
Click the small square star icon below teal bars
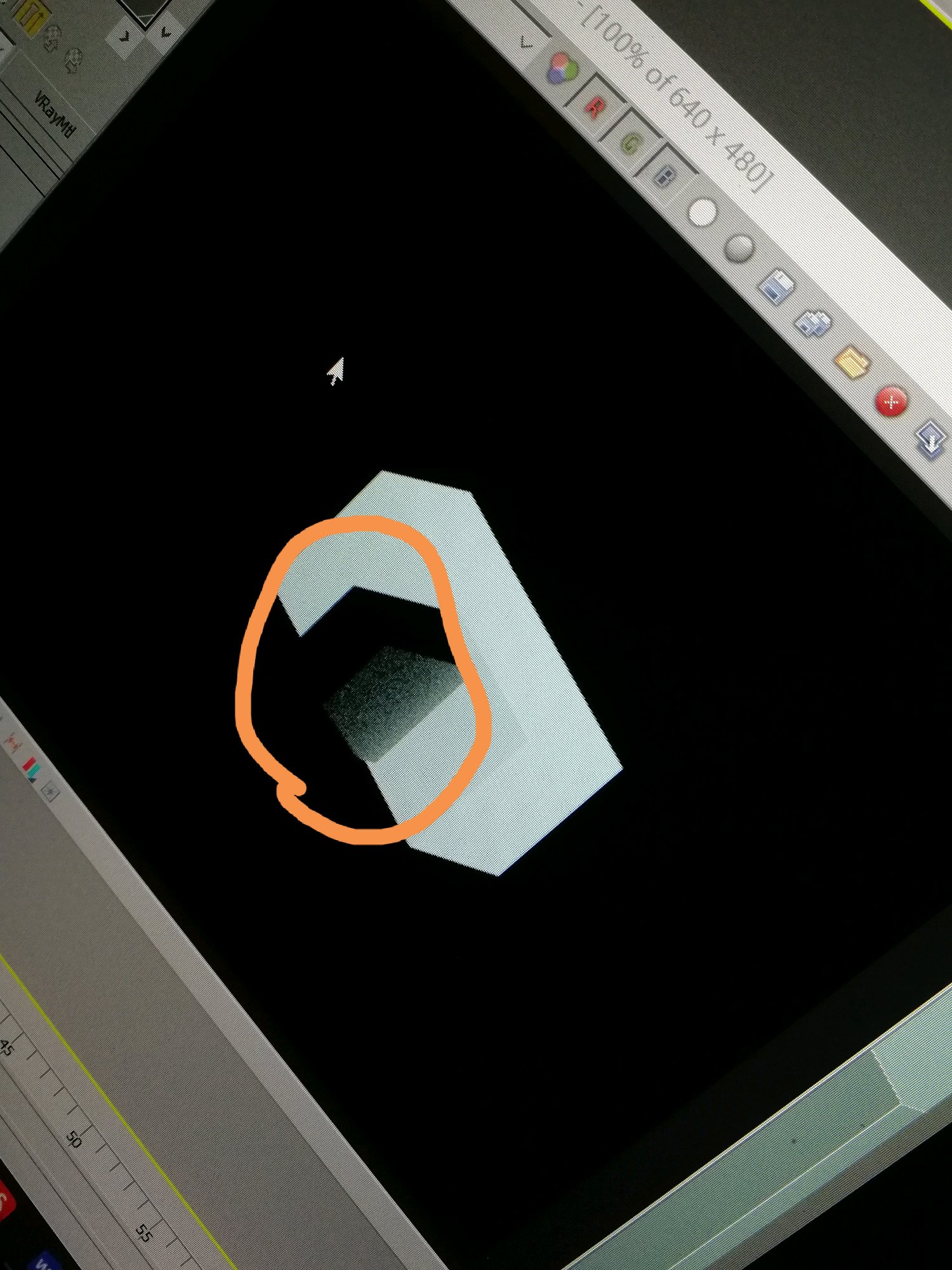(49, 791)
